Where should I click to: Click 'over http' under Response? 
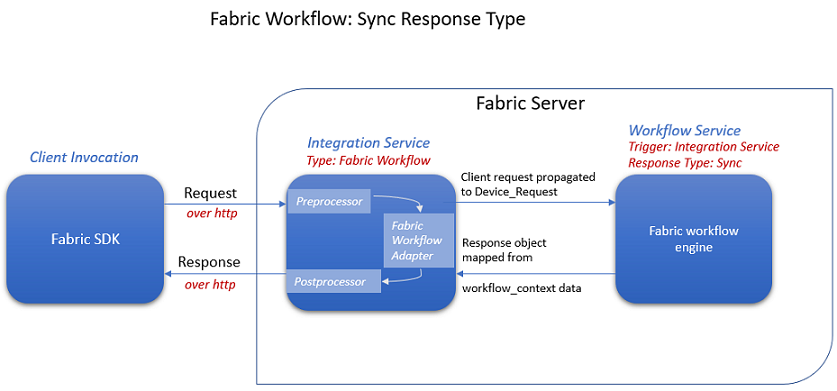pyautogui.click(x=210, y=285)
